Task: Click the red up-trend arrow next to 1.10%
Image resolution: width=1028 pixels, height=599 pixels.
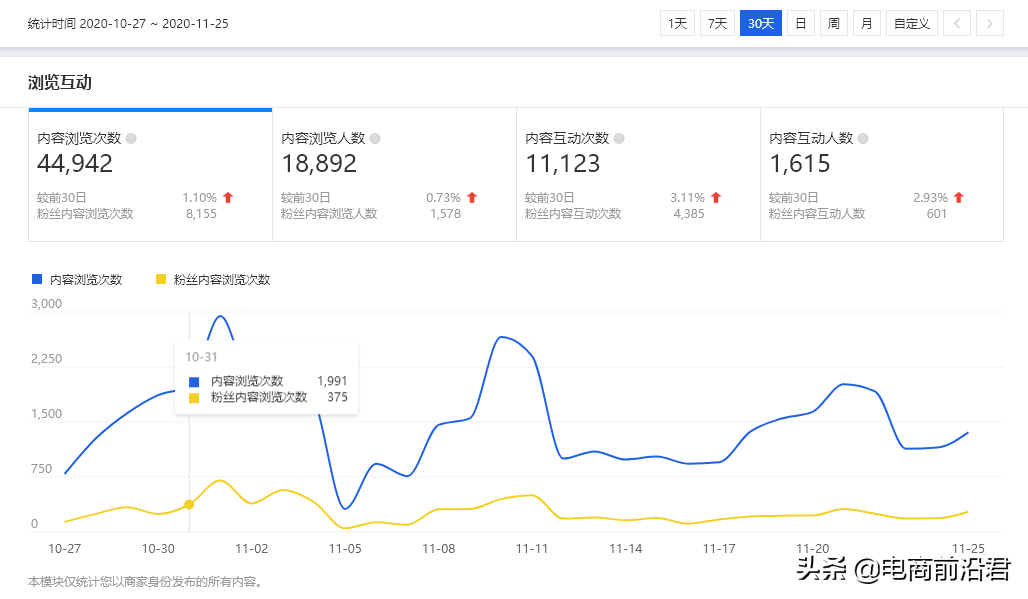Action: tap(229, 198)
